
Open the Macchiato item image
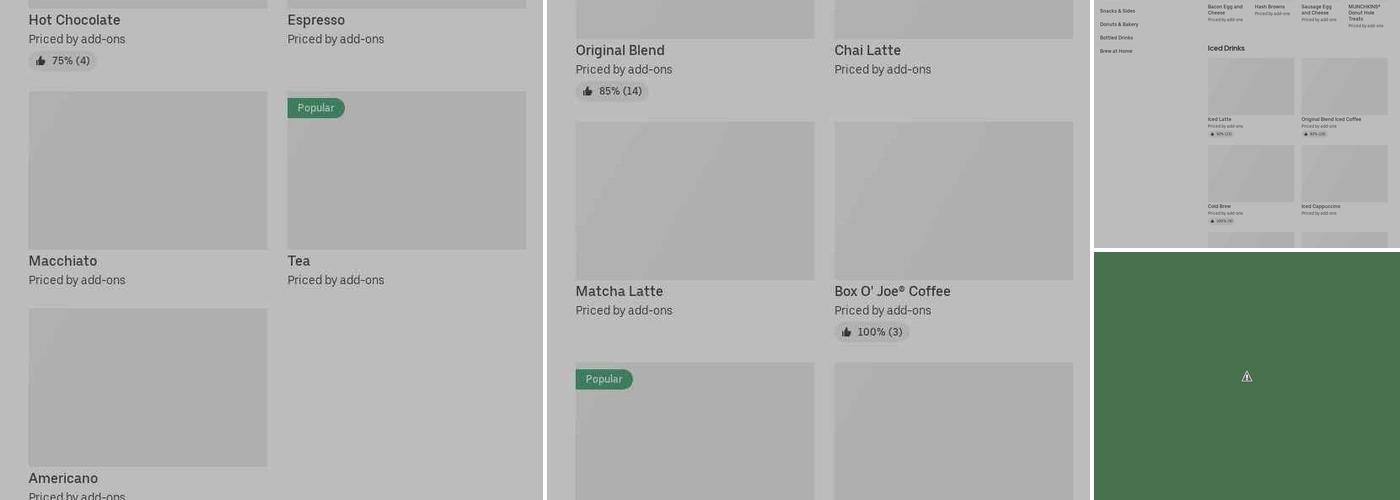coord(148,170)
